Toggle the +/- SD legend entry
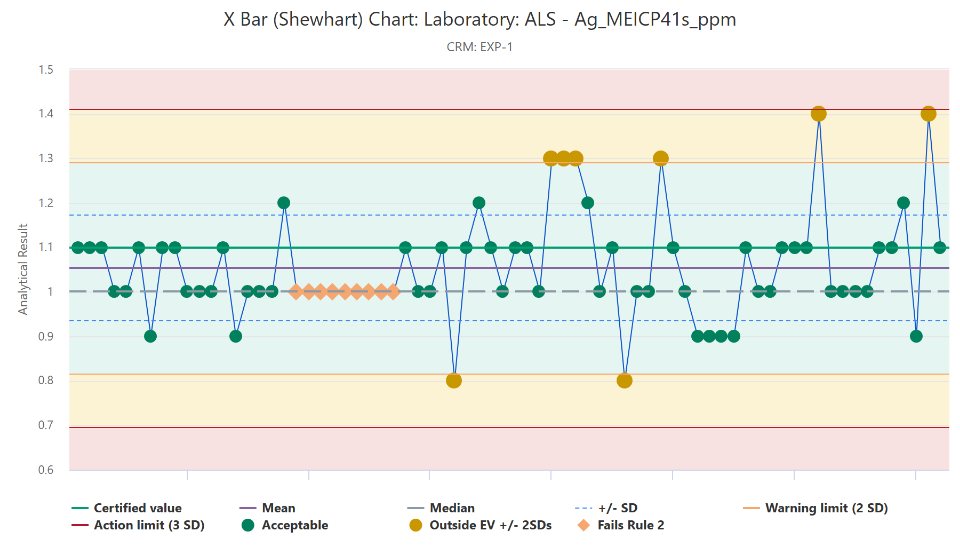Screen dimensions: 960x555 (x=607, y=508)
